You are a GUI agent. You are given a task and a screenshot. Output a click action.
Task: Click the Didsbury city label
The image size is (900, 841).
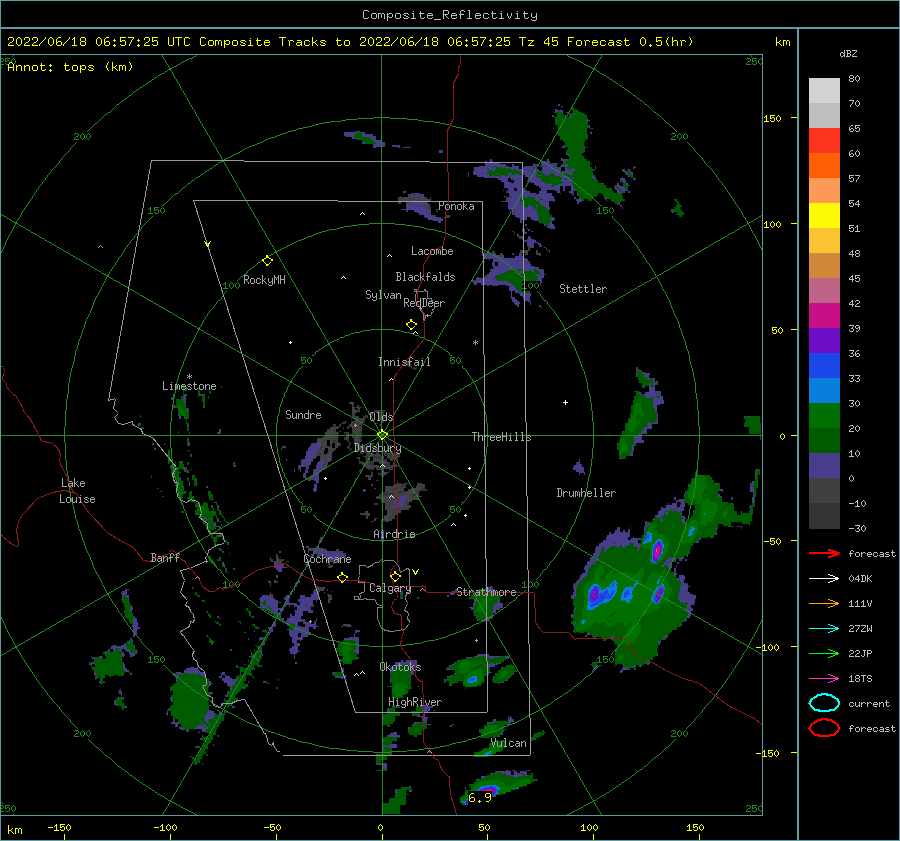click(x=377, y=448)
